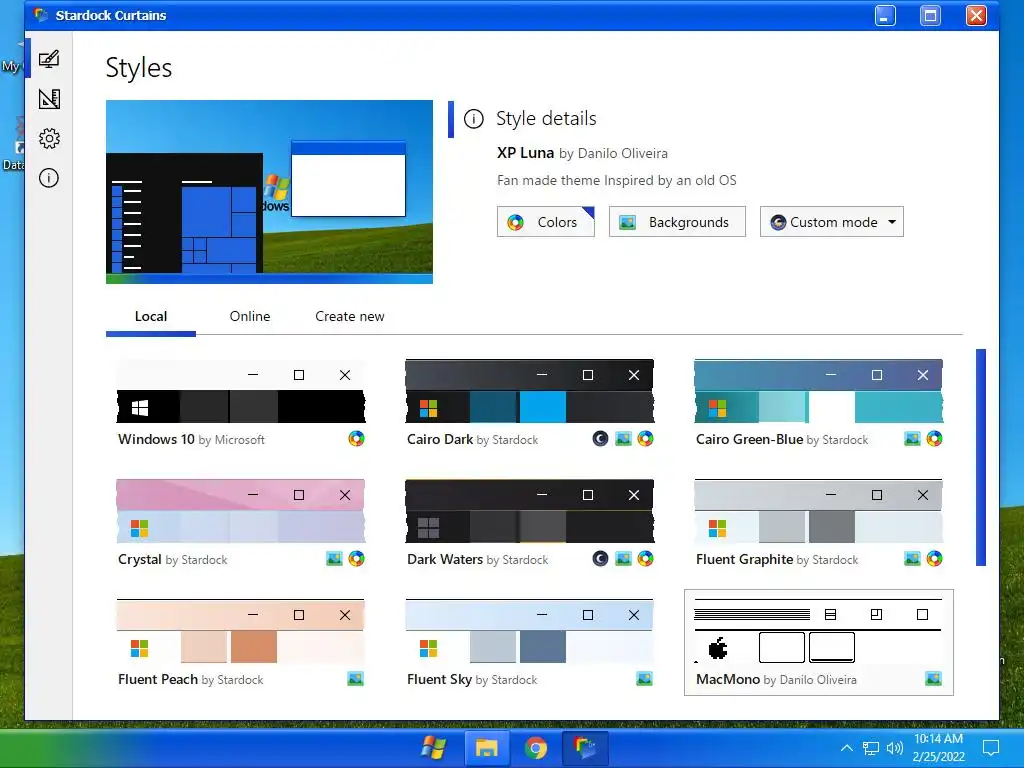Click MacMono's background image icon
The width and height of the screenshot is (1024, 768).
(x=934, y=679)
